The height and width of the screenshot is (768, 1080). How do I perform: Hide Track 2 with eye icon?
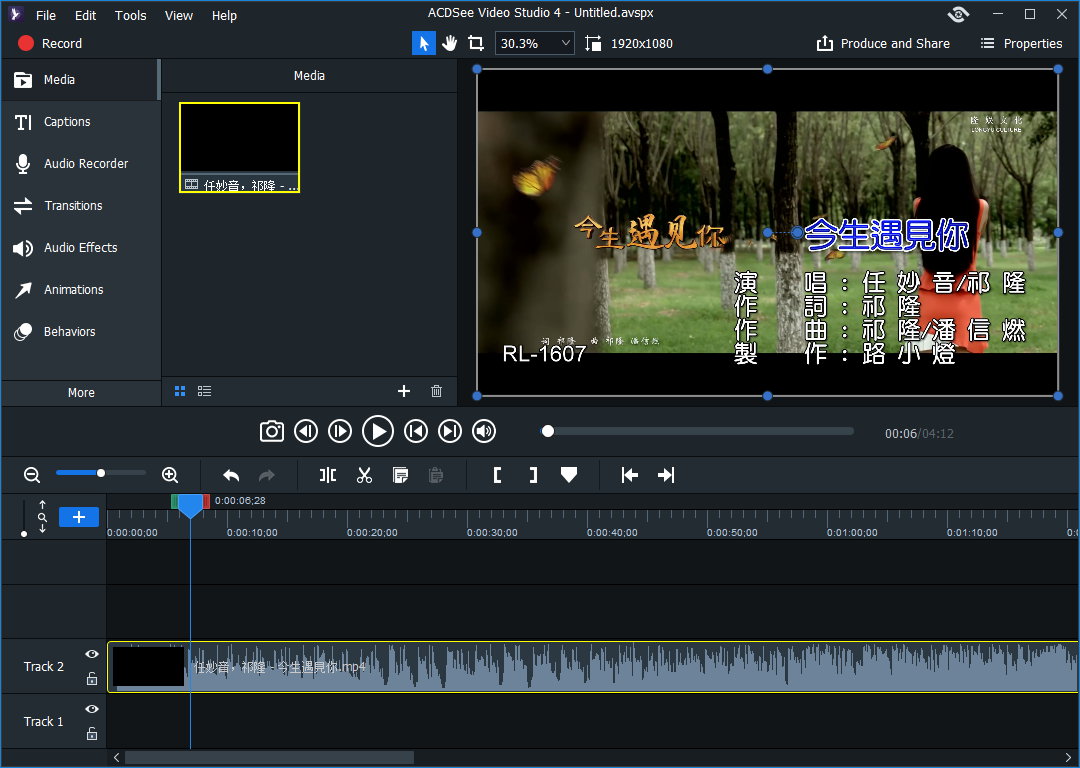pyautogui.click(x=92, y=654)
